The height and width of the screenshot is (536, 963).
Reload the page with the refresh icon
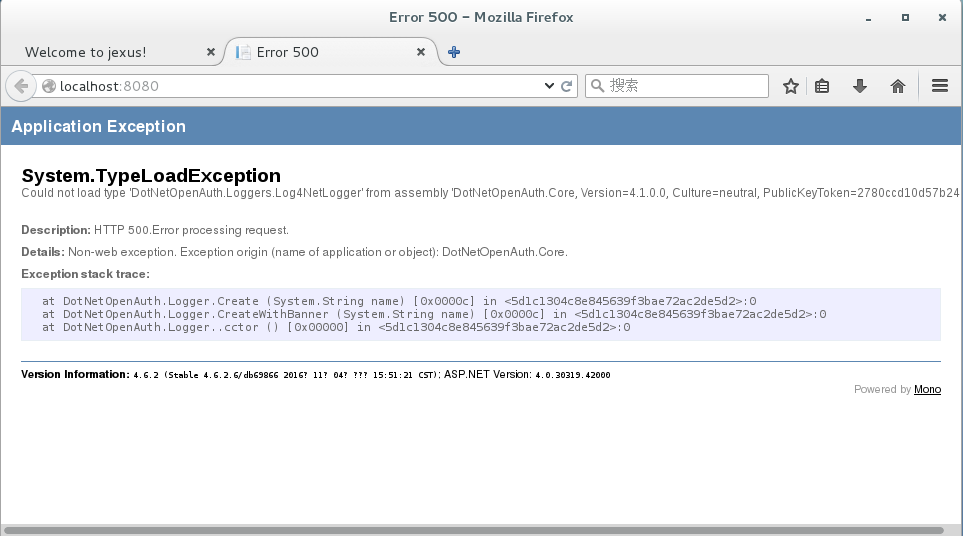566,86
